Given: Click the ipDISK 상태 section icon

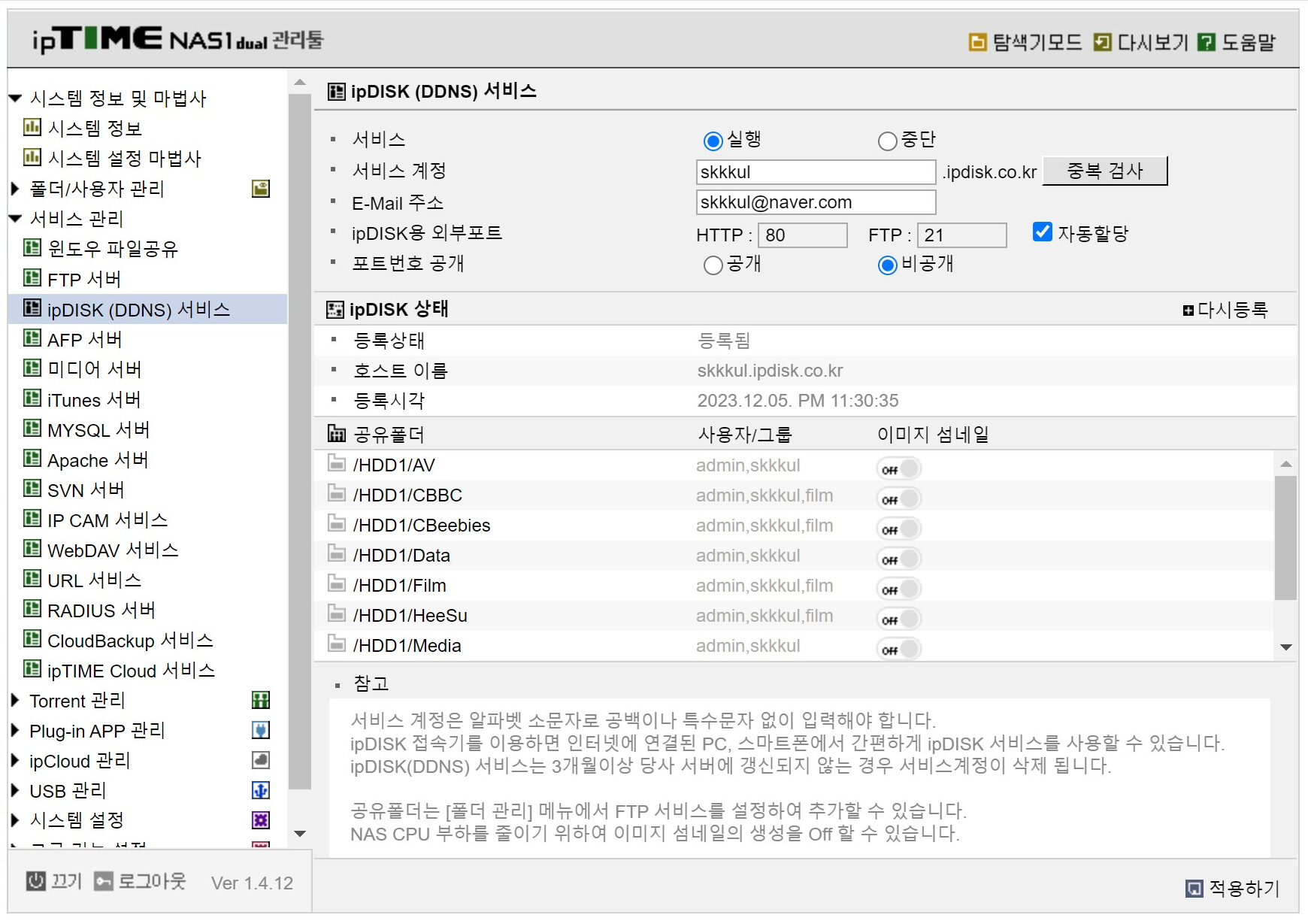Looking at the screenshot, I should click(335, 310).
